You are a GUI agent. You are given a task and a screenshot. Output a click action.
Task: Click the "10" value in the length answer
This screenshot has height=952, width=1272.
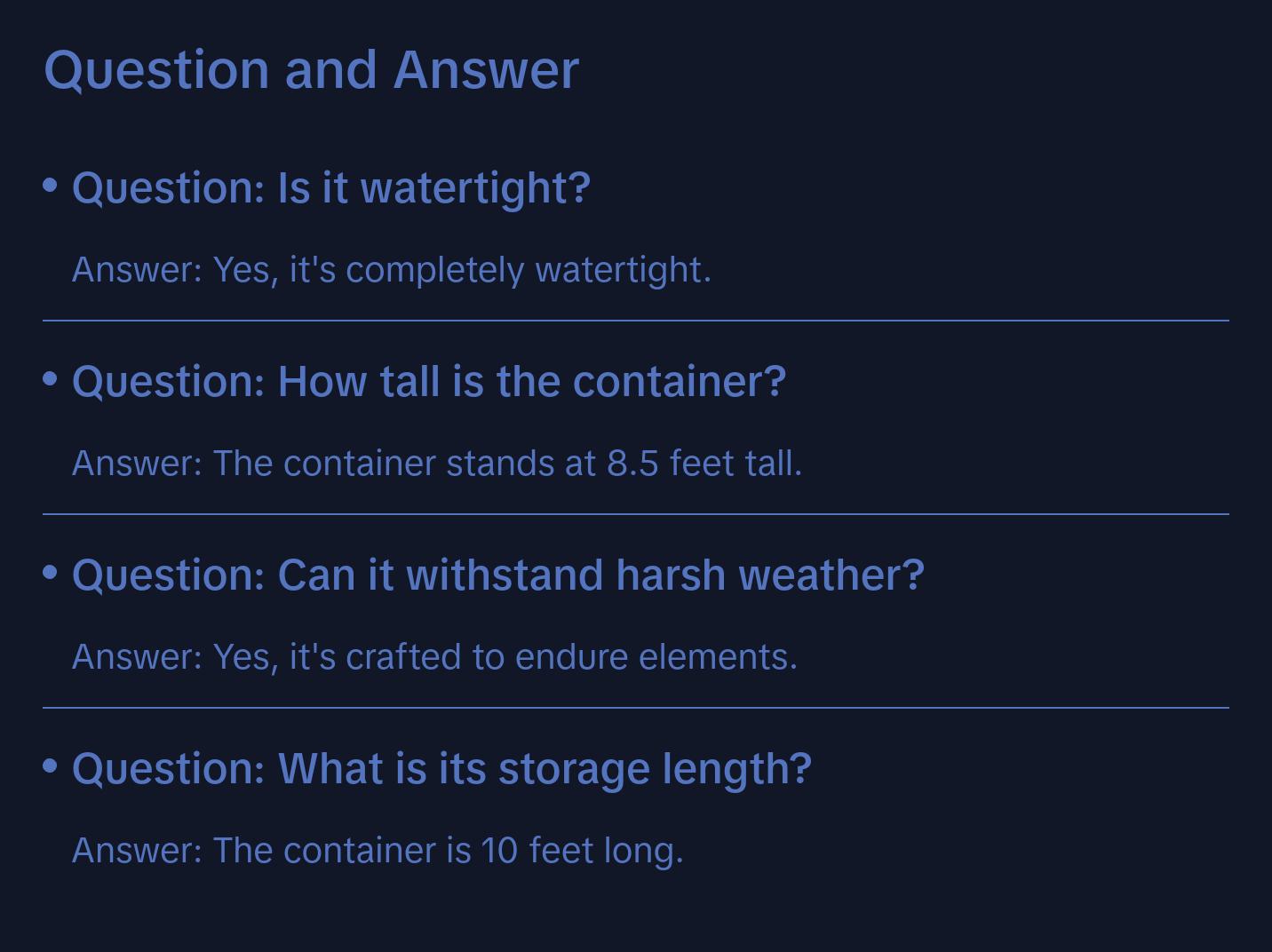498,851
